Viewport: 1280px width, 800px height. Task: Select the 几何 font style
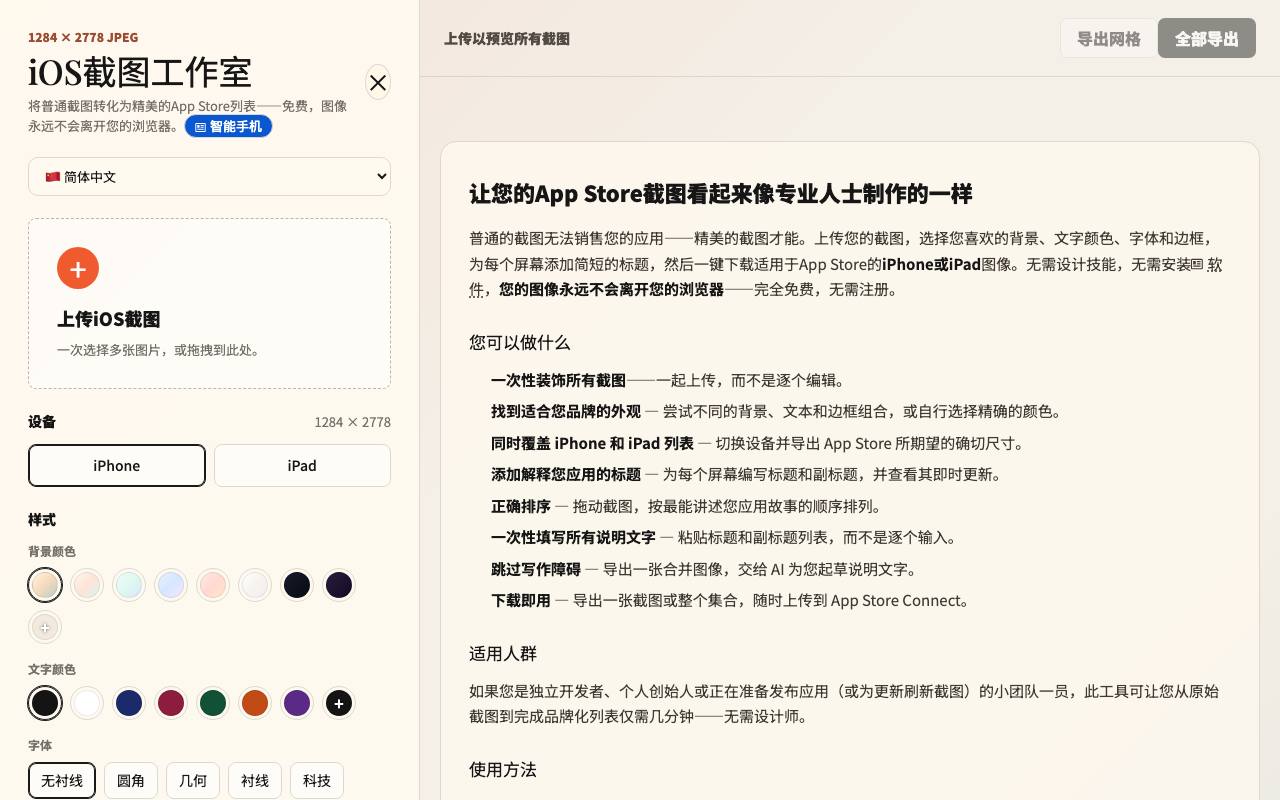click(x=193, y=781)
